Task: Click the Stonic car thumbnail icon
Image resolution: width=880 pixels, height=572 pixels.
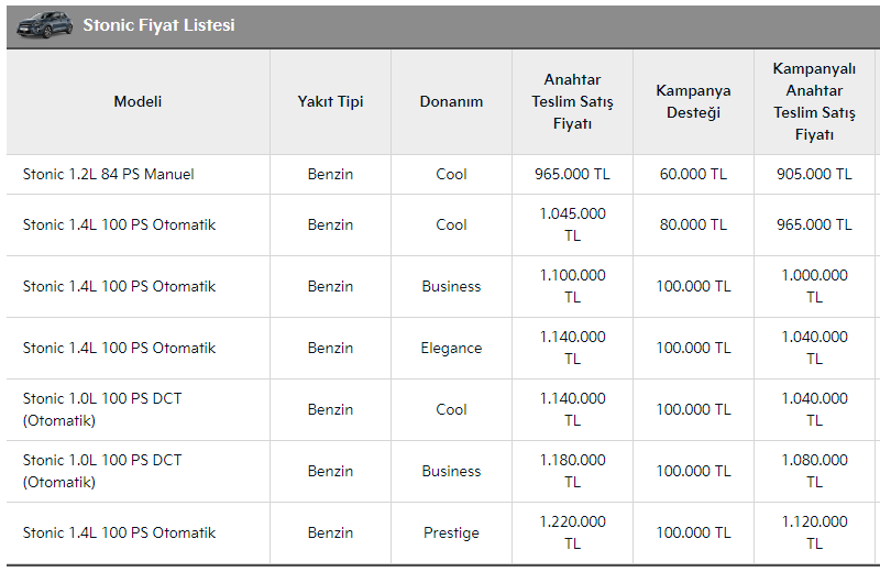Action: tap(45, 24)
